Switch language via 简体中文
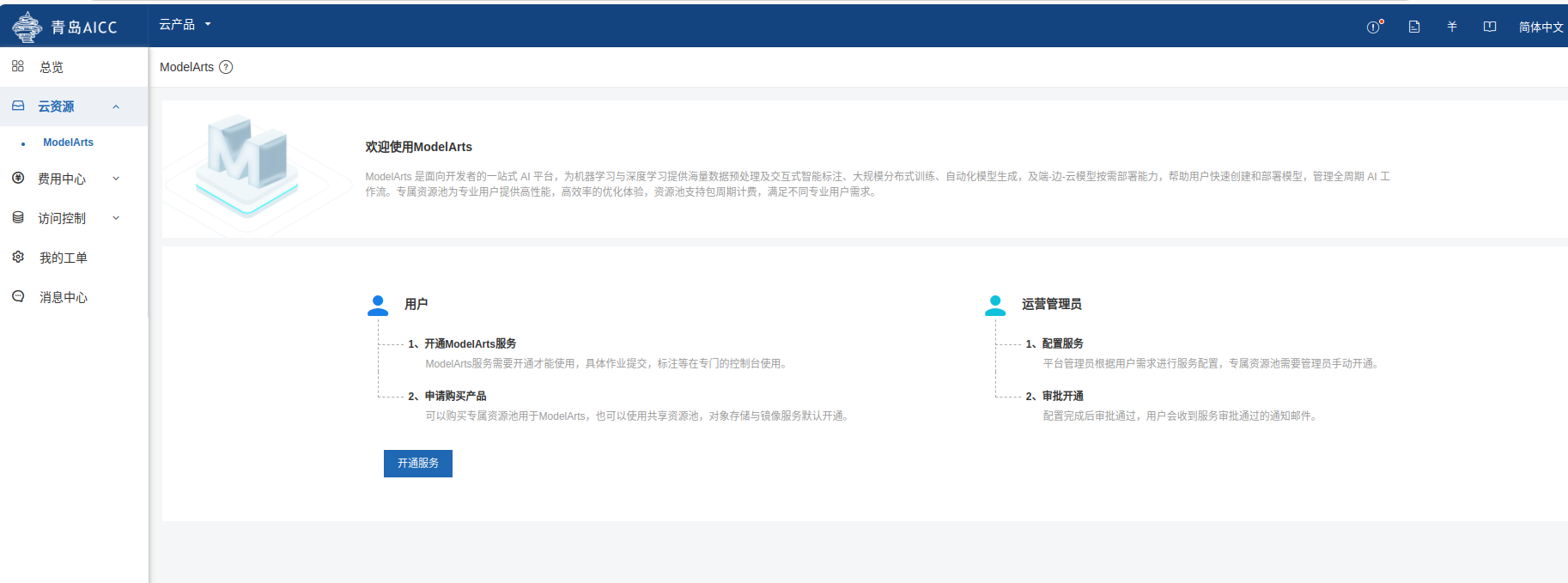Screen dimensions: 1568x583 (1541, 27)
